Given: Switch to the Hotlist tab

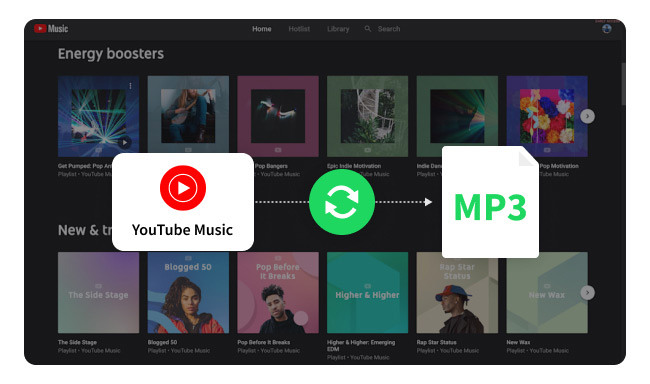Looking at the screenshot, I should (299, 29).
